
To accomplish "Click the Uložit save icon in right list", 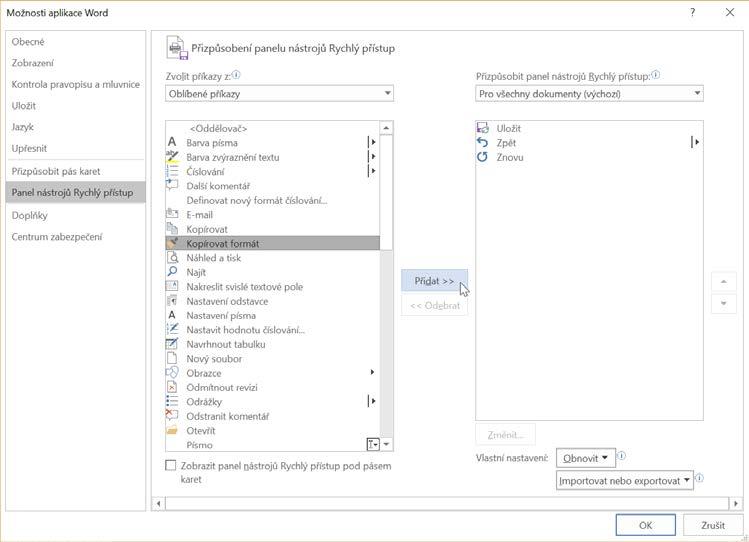I will click(x=483, y=128).
